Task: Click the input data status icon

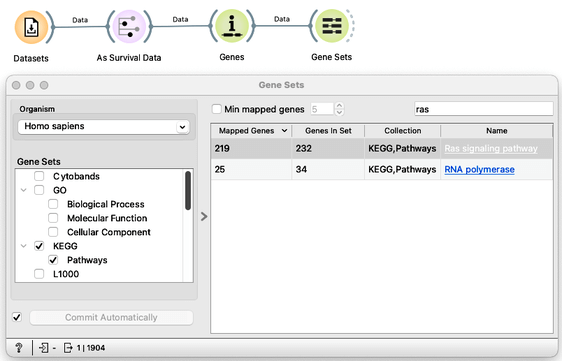Action: click(x=43, y=347)
